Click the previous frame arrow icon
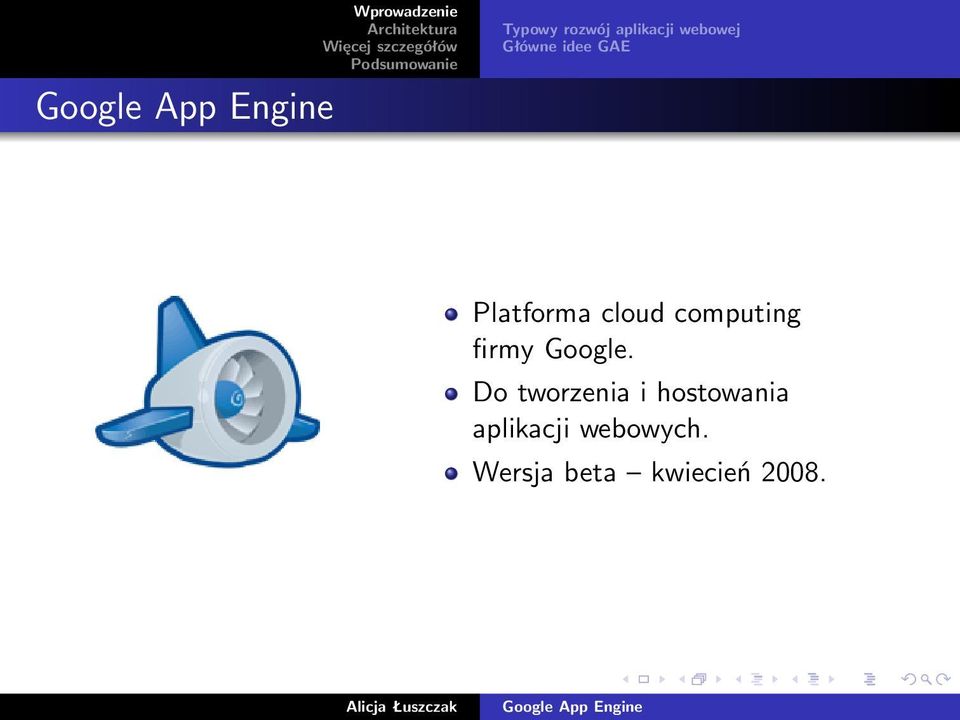Screen dimensions: 960x720 click(x=682, y=679)
